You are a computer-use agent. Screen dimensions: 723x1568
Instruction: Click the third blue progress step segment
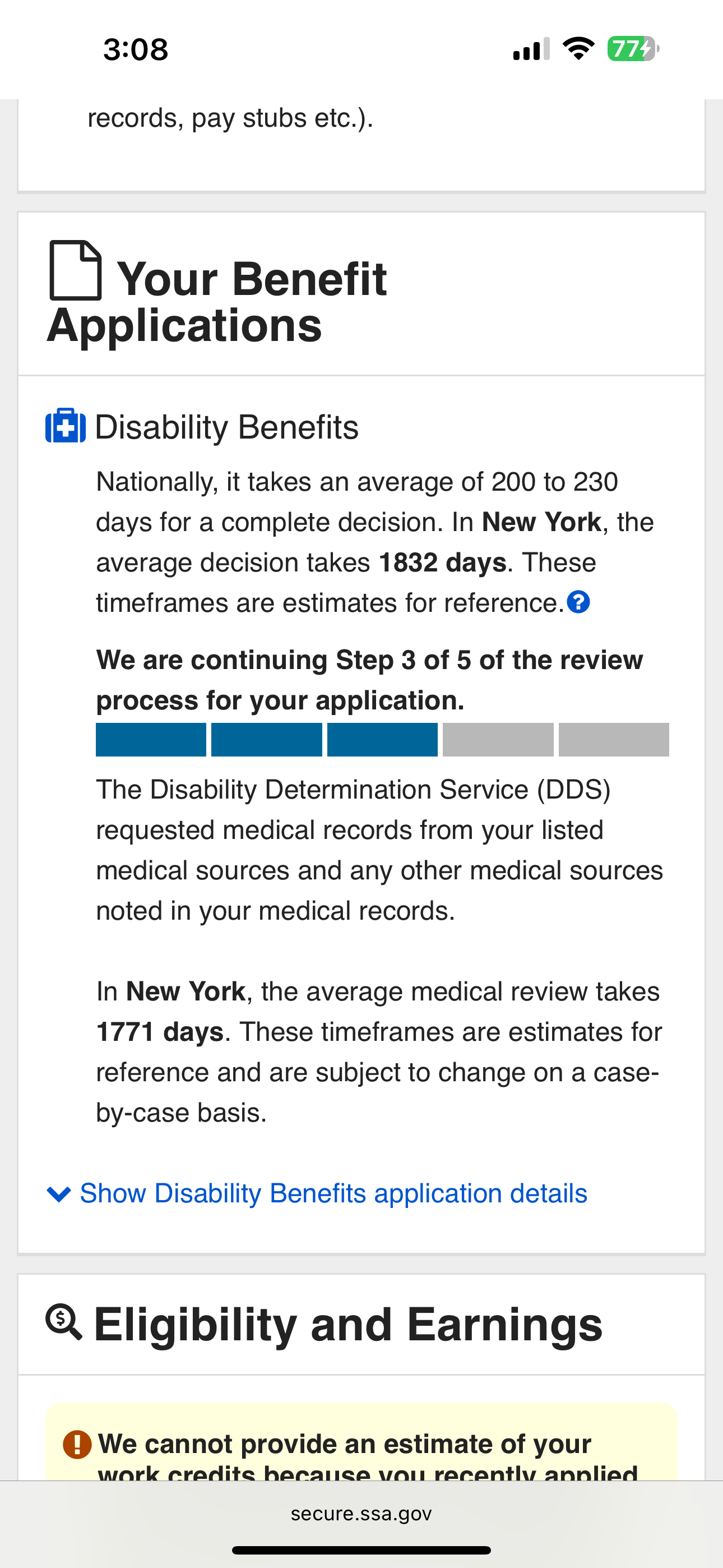coord(382,740)
